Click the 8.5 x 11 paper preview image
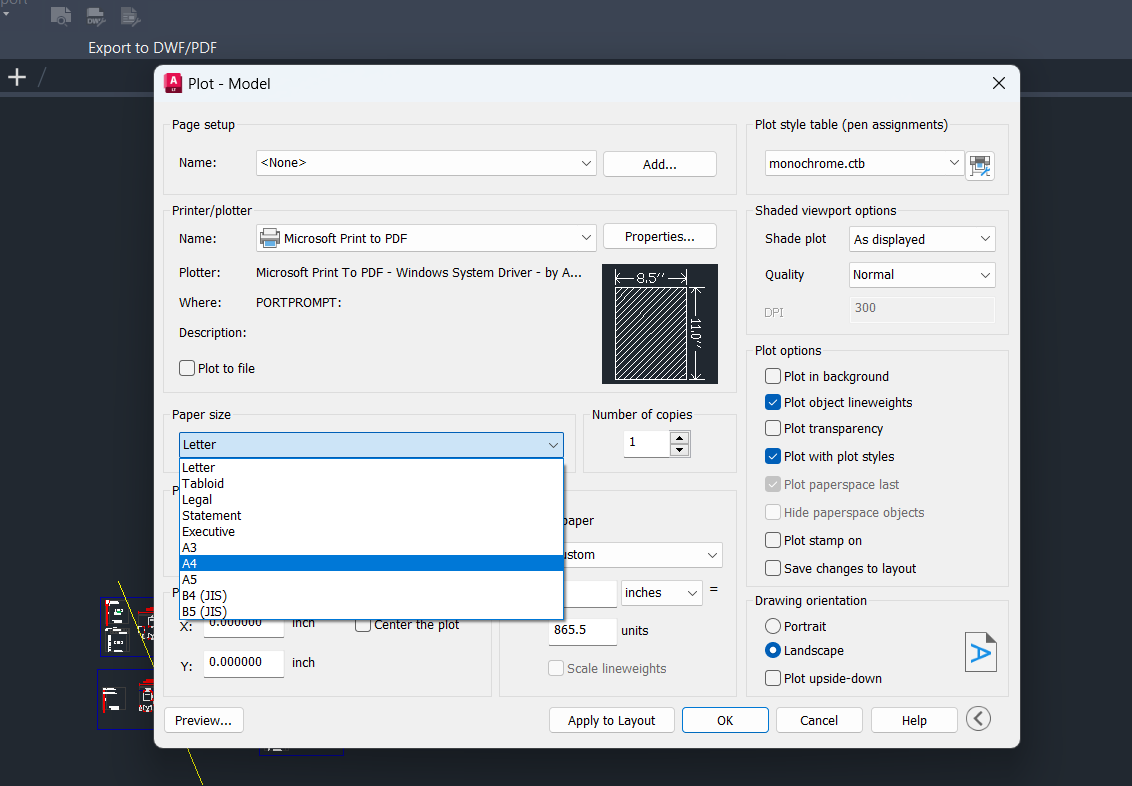 point(659,323)
